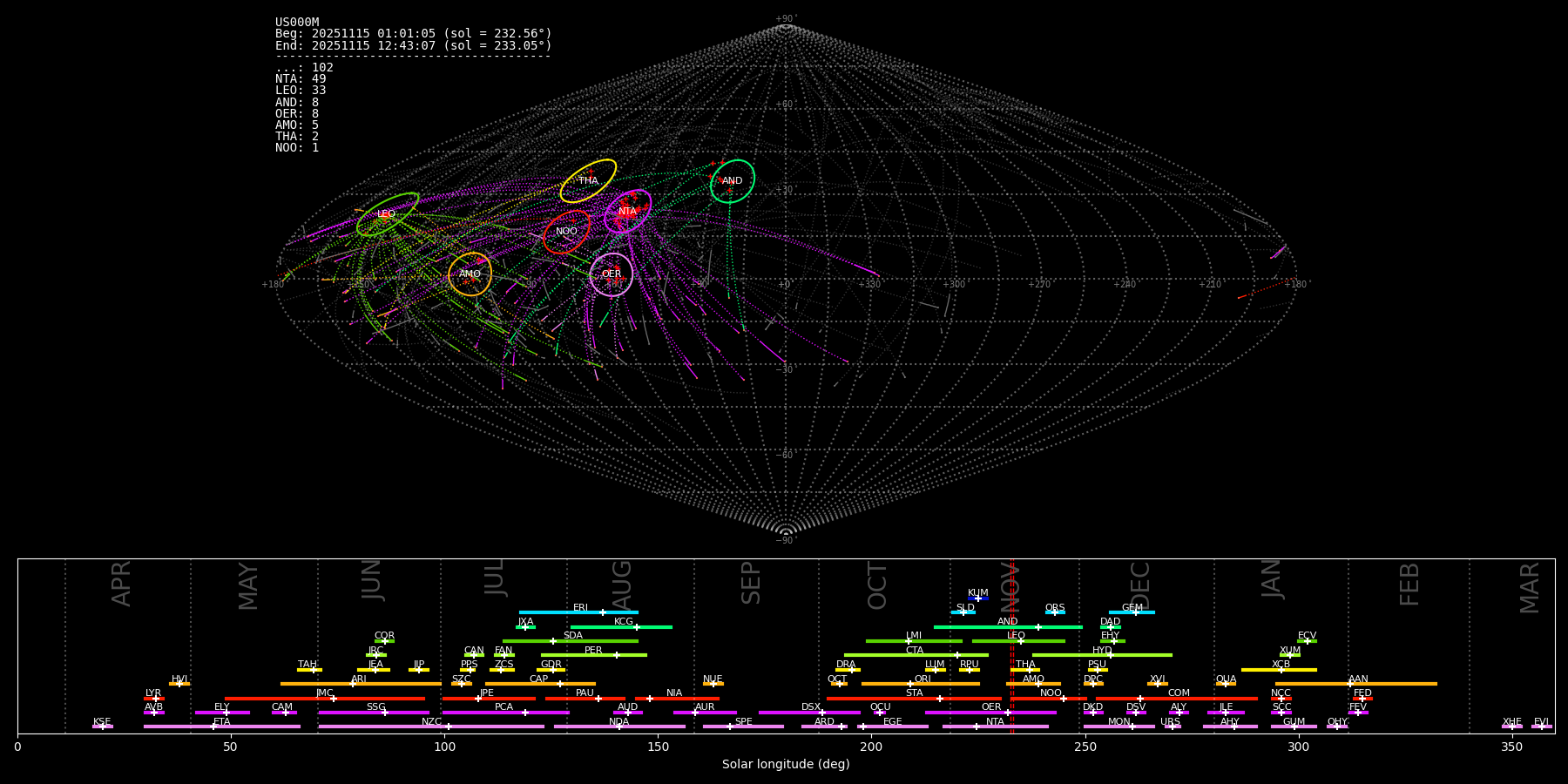Click the End: 20251115 12:43:07 line
The width and height of the screenshot is (1568, 784).
coord(414,45)
